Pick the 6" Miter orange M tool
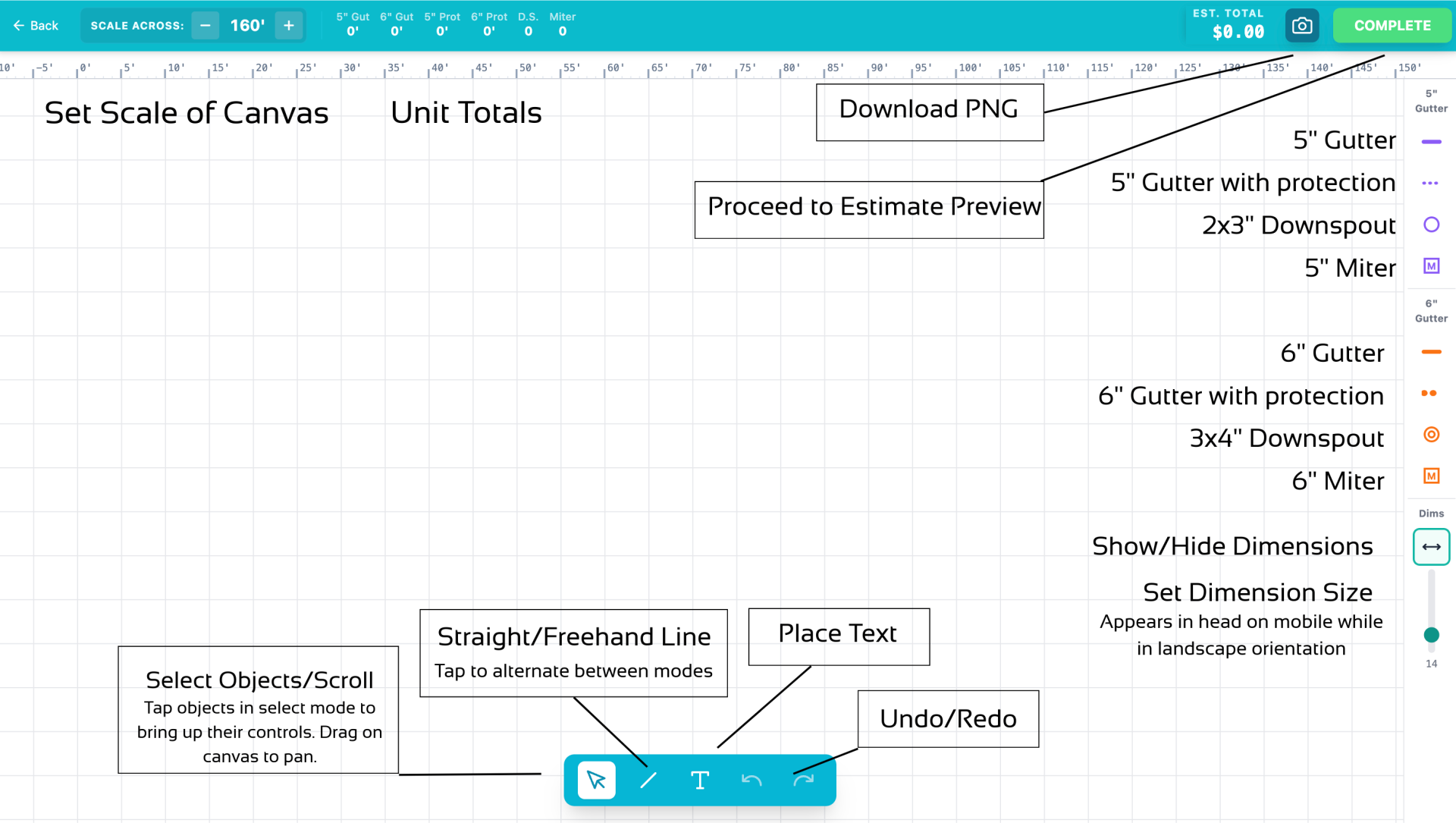Viewport: 1456px width, 823px height. (1431, 476)
